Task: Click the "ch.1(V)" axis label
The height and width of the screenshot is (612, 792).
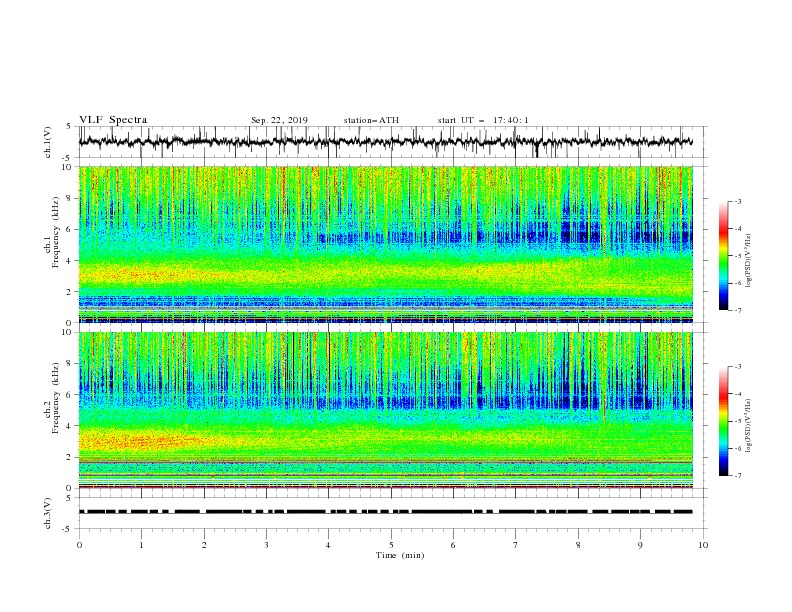Action: [48, 142]
